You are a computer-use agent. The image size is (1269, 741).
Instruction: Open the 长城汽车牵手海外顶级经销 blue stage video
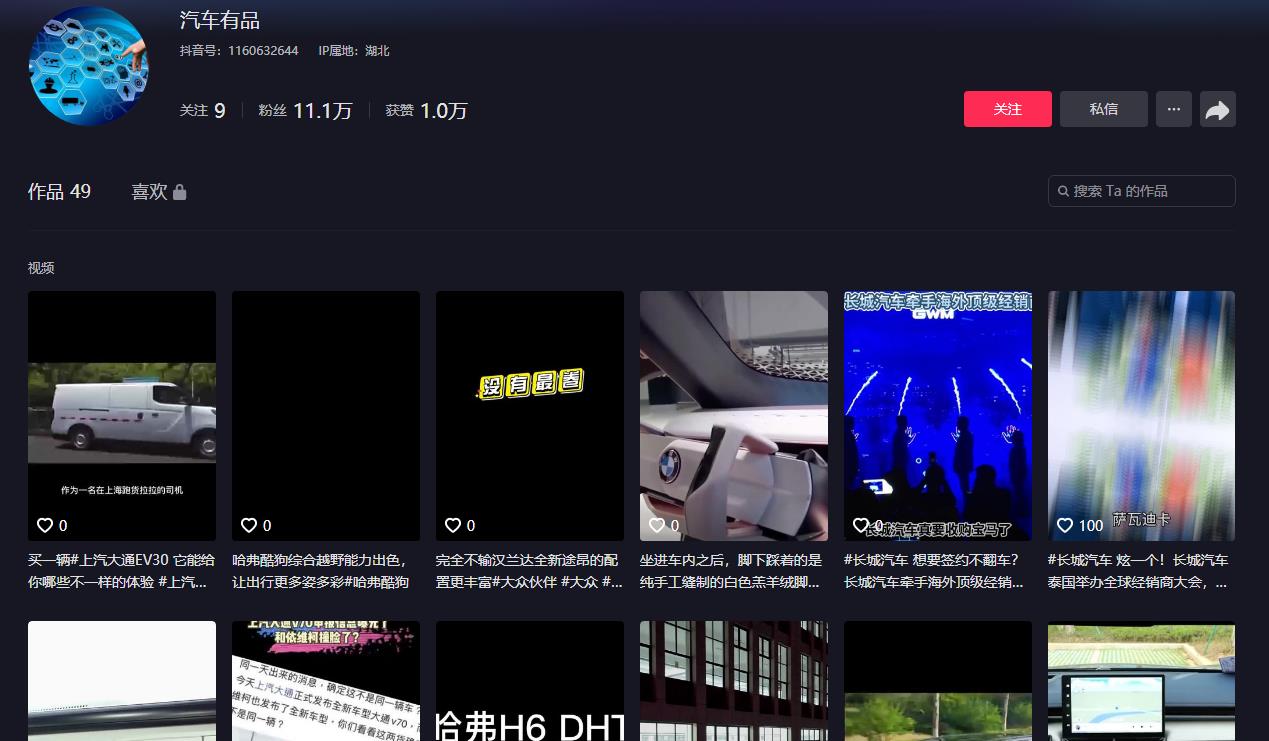(x=938, y=416)
